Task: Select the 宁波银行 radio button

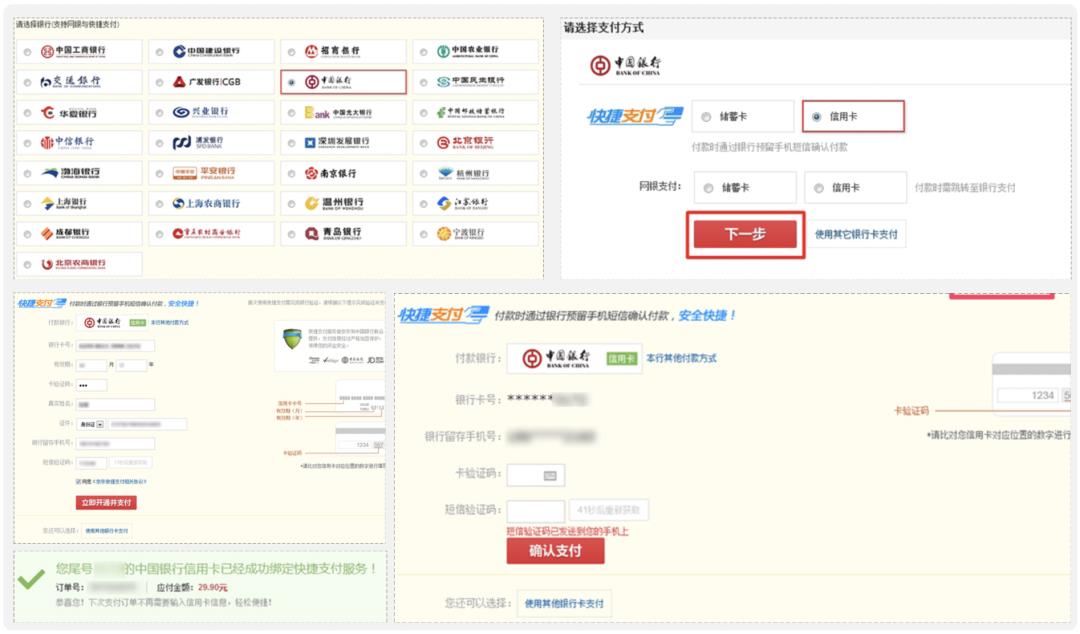Action: [424, 234]
